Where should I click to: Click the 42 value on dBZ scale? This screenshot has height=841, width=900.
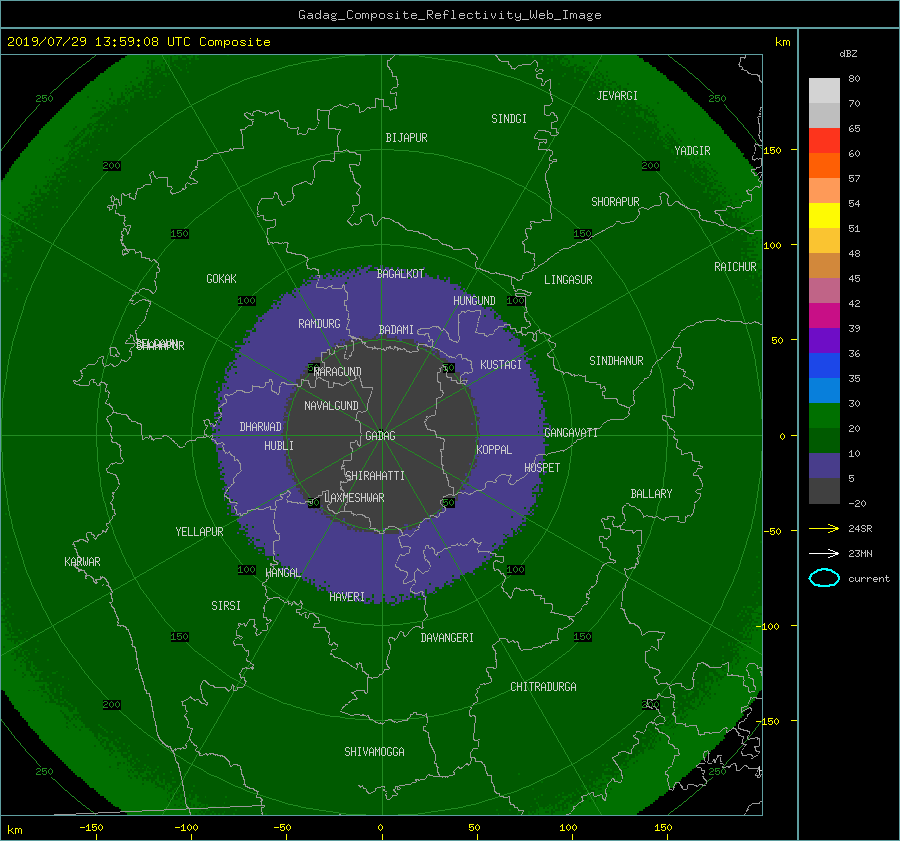(854, 304)
